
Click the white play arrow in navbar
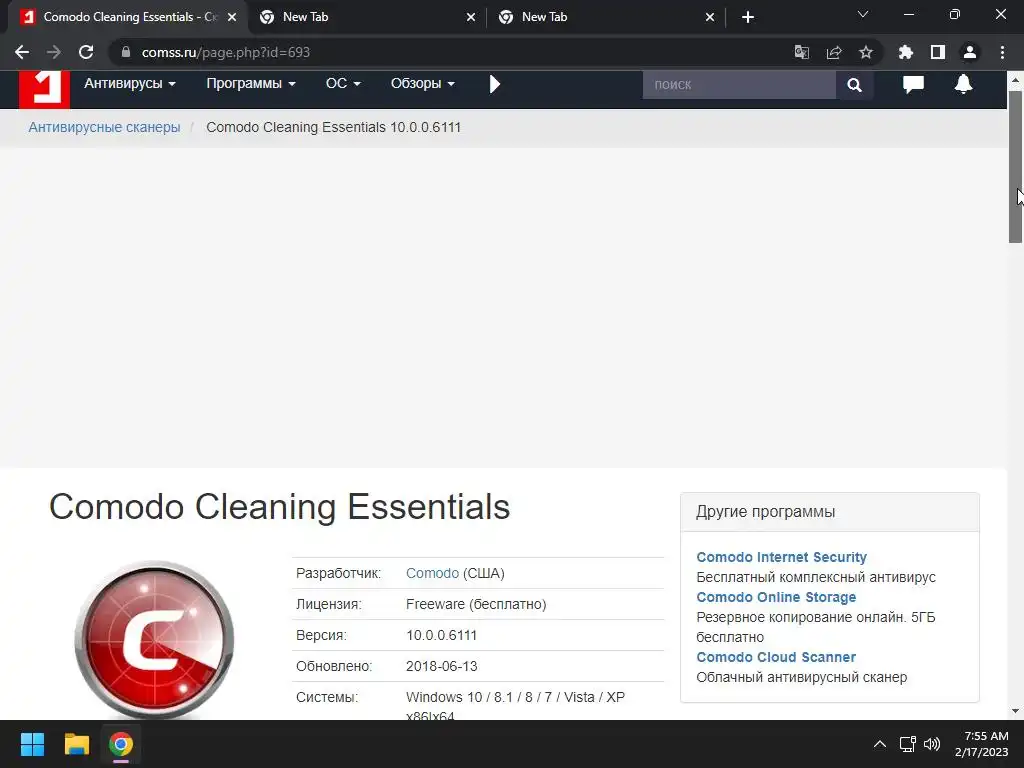pos(494,84)
